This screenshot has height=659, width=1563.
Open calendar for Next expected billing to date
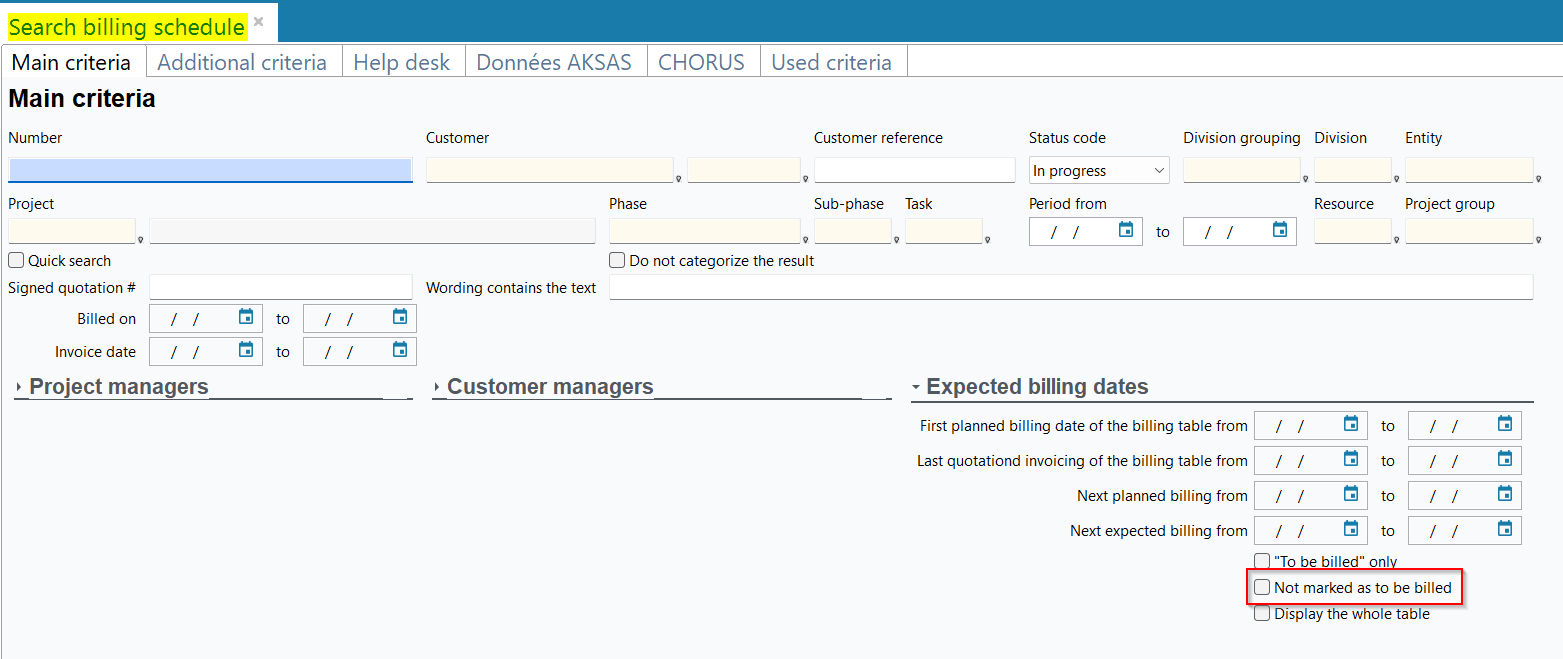[1505, 529]
